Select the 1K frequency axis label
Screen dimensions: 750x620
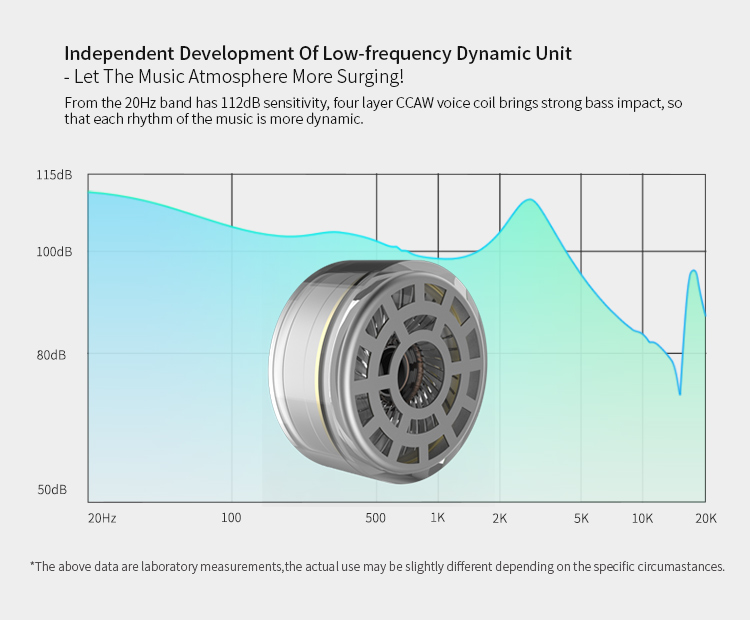click(x=438, y=518)
